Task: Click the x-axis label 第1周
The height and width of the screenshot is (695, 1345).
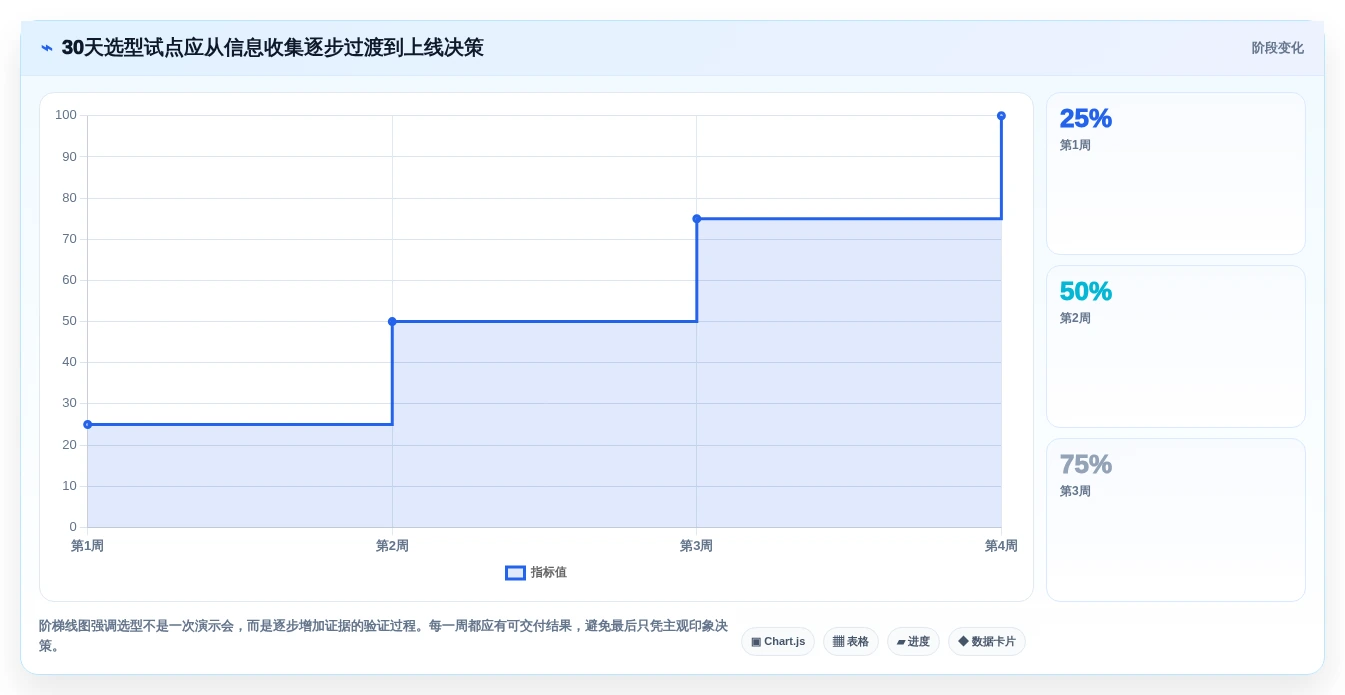Action: (87, 546)
